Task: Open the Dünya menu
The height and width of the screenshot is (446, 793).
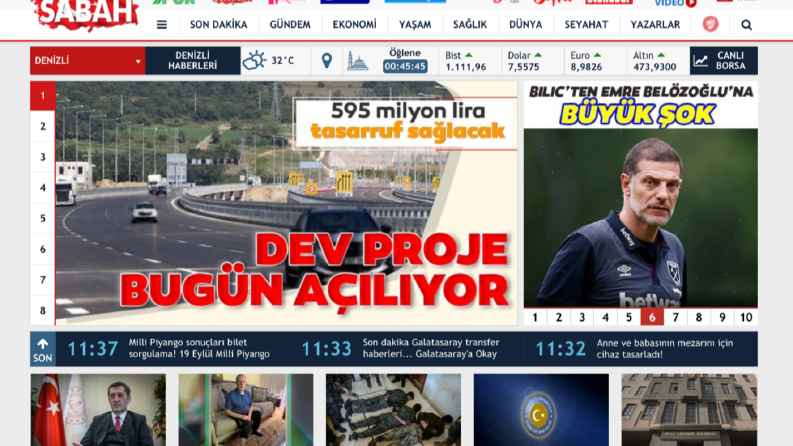Action: click(525, 24)
